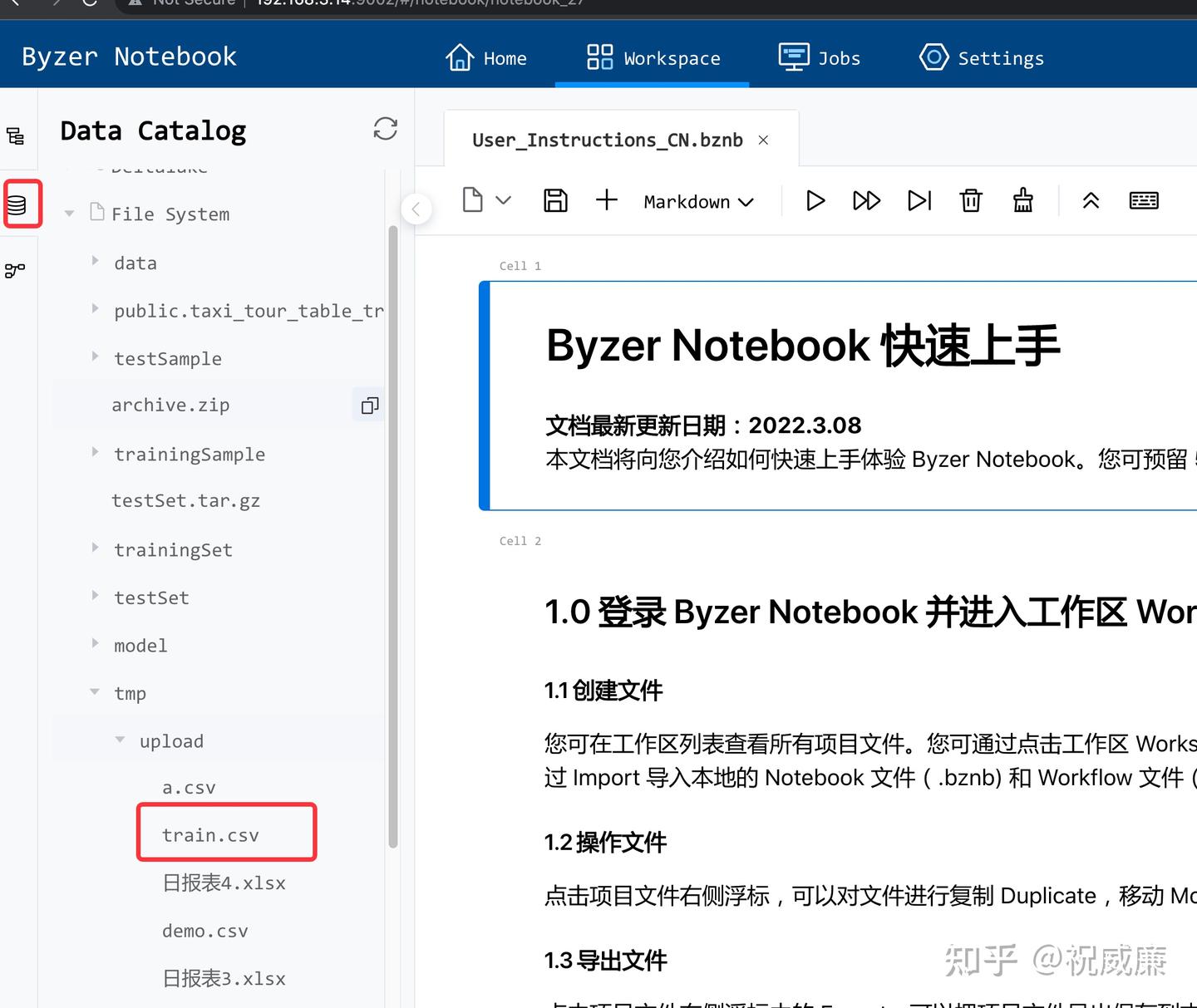The width and height of the screenshot is (1197, 1008).
Task: Click 1.3 导出文件 subheading
Action: [605, 961]
